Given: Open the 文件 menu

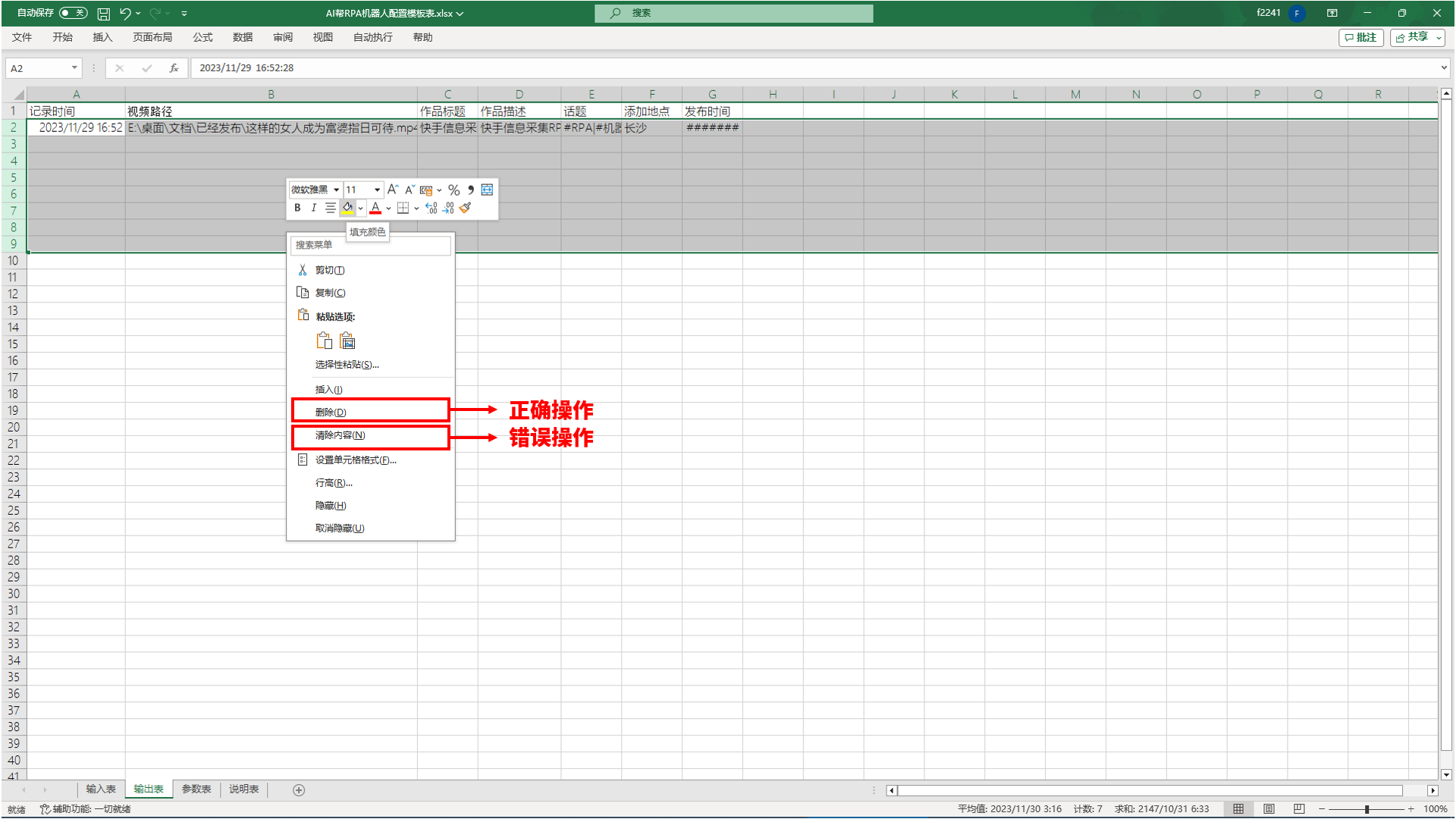Looking at the screenshot, I should pos(22,37).
